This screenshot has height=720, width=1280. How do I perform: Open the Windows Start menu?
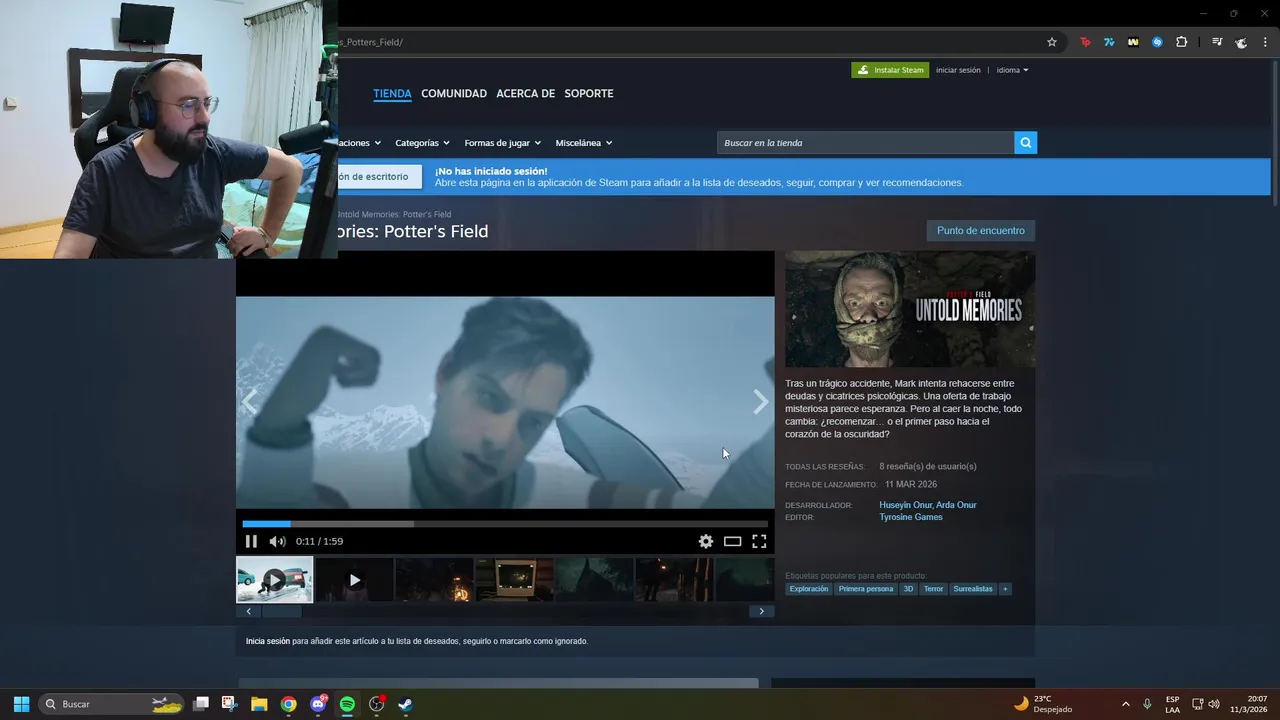pos(21,704)
